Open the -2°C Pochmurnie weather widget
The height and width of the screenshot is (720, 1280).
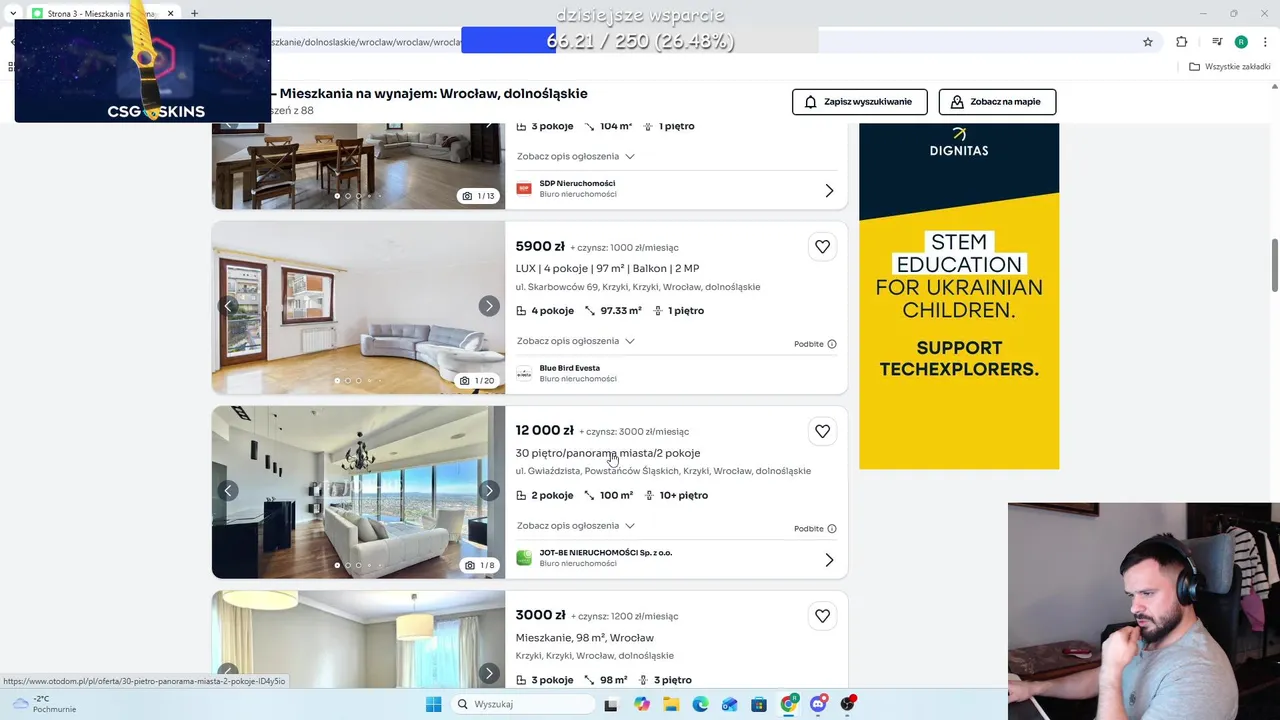[x=45, y=704]
